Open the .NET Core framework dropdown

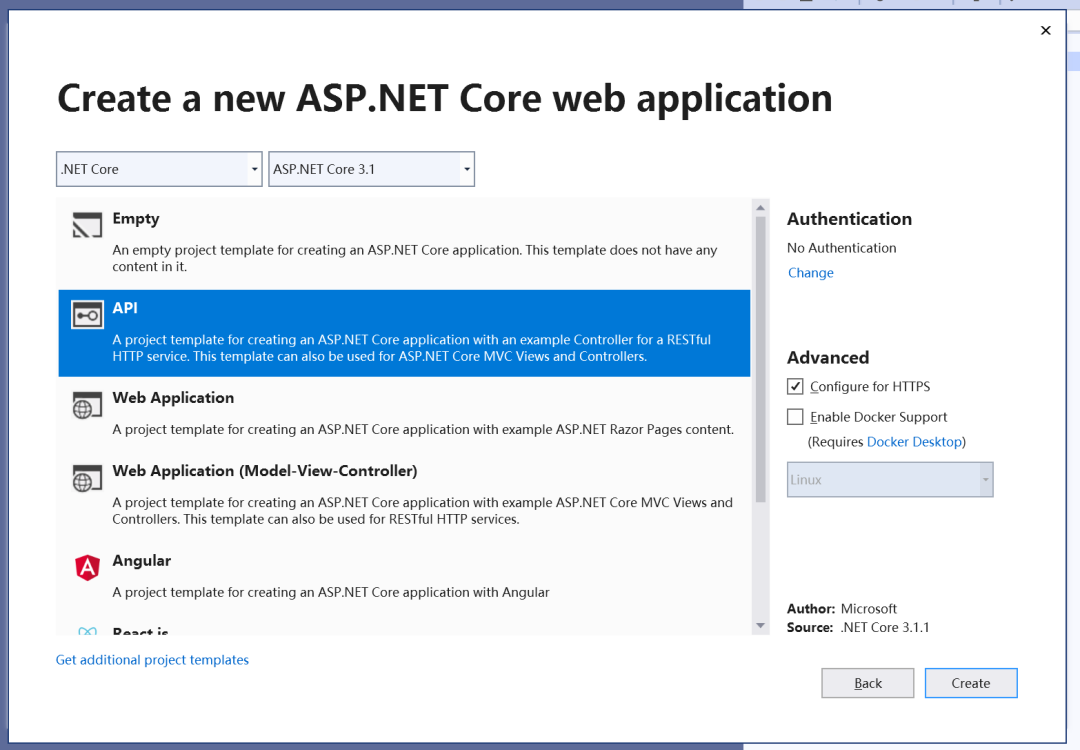[x=159, y=169]
